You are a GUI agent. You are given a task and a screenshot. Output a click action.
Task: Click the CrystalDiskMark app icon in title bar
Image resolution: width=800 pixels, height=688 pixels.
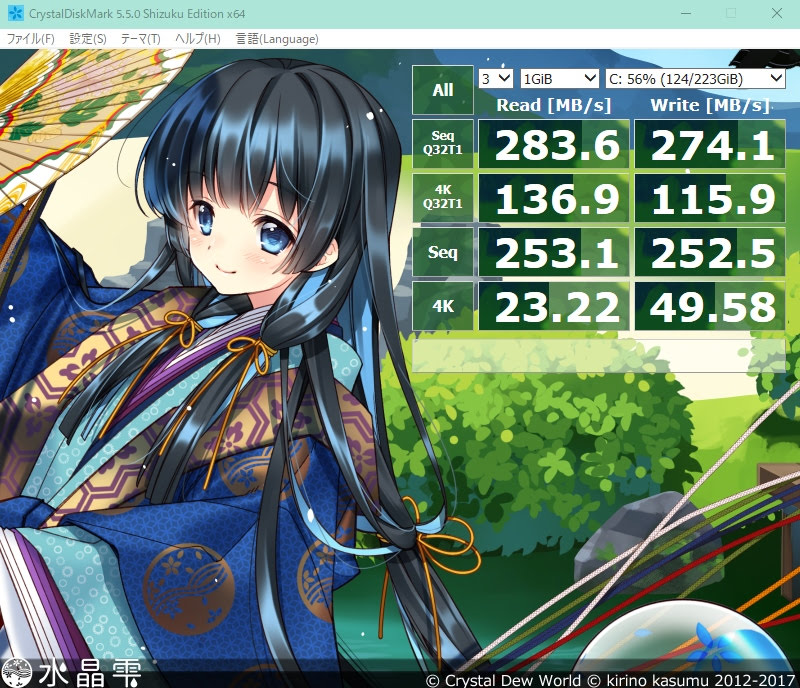tap(12, 14)
